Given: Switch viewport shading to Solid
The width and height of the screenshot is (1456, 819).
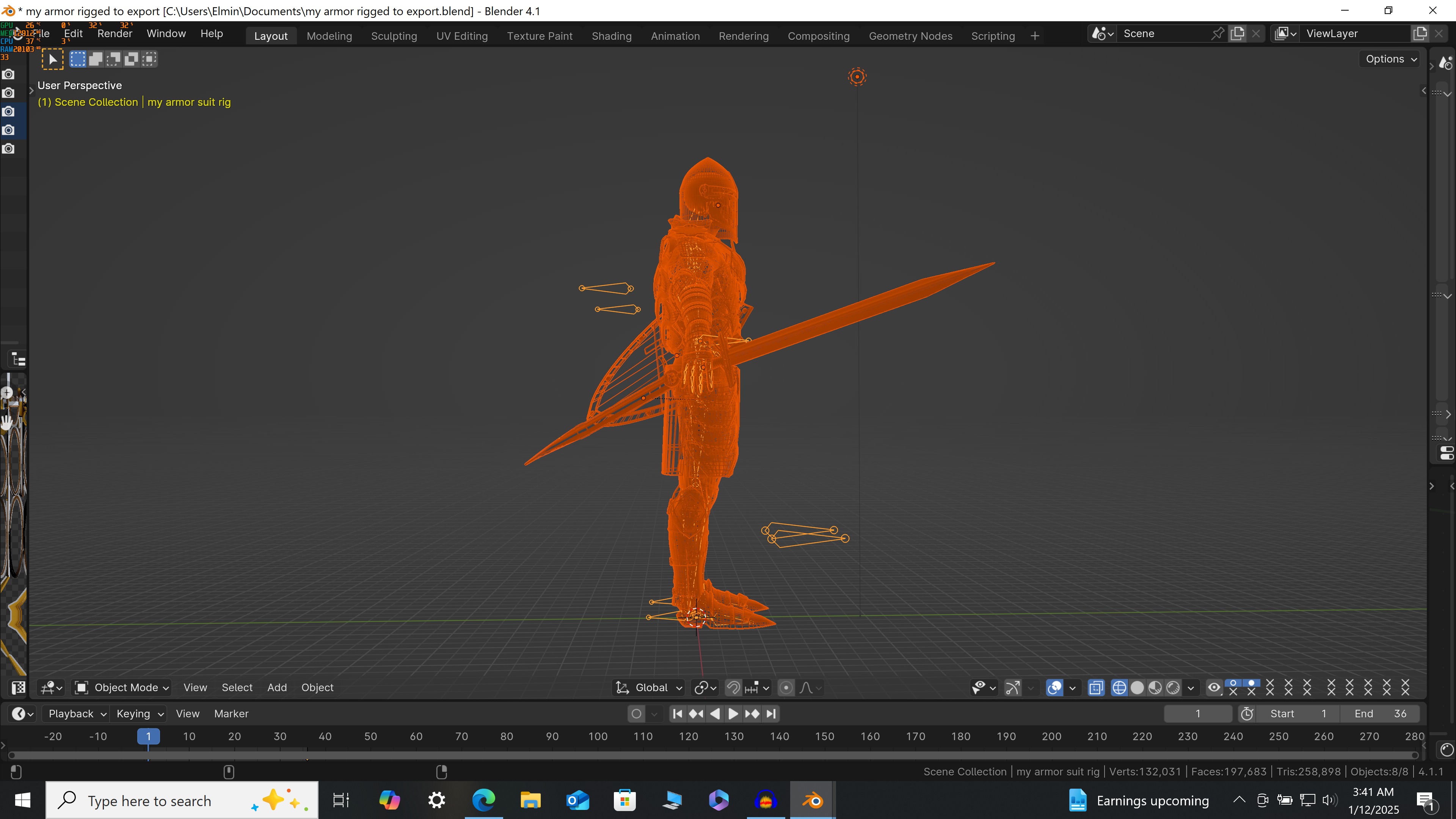Looking at the screenshot, I should pos(1137,687).
